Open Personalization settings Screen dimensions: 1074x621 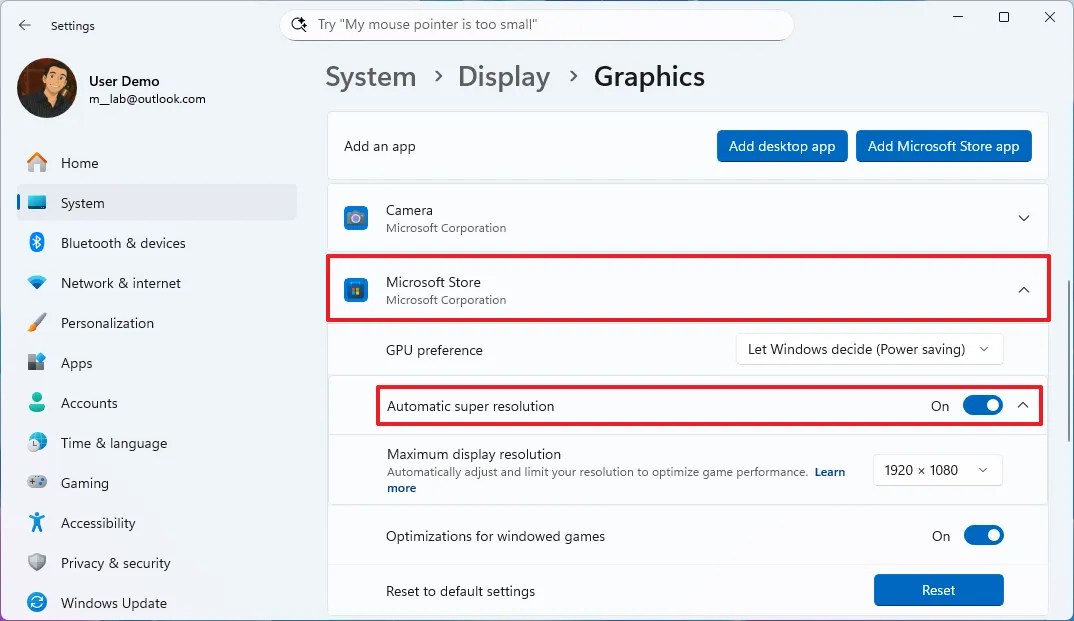pos(157,323)
